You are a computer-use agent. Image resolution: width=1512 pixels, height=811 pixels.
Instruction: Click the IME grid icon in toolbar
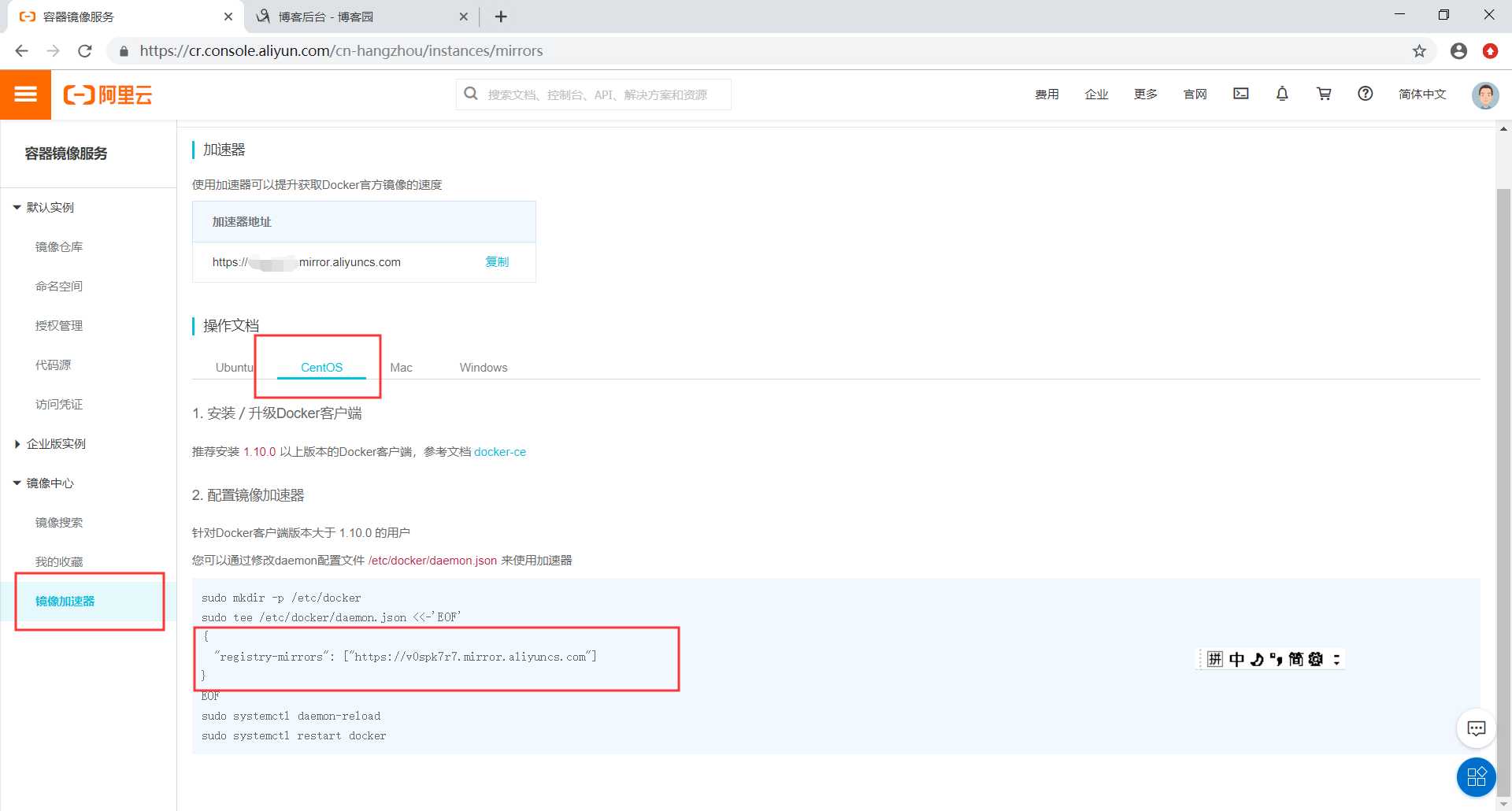(1215, 659)
